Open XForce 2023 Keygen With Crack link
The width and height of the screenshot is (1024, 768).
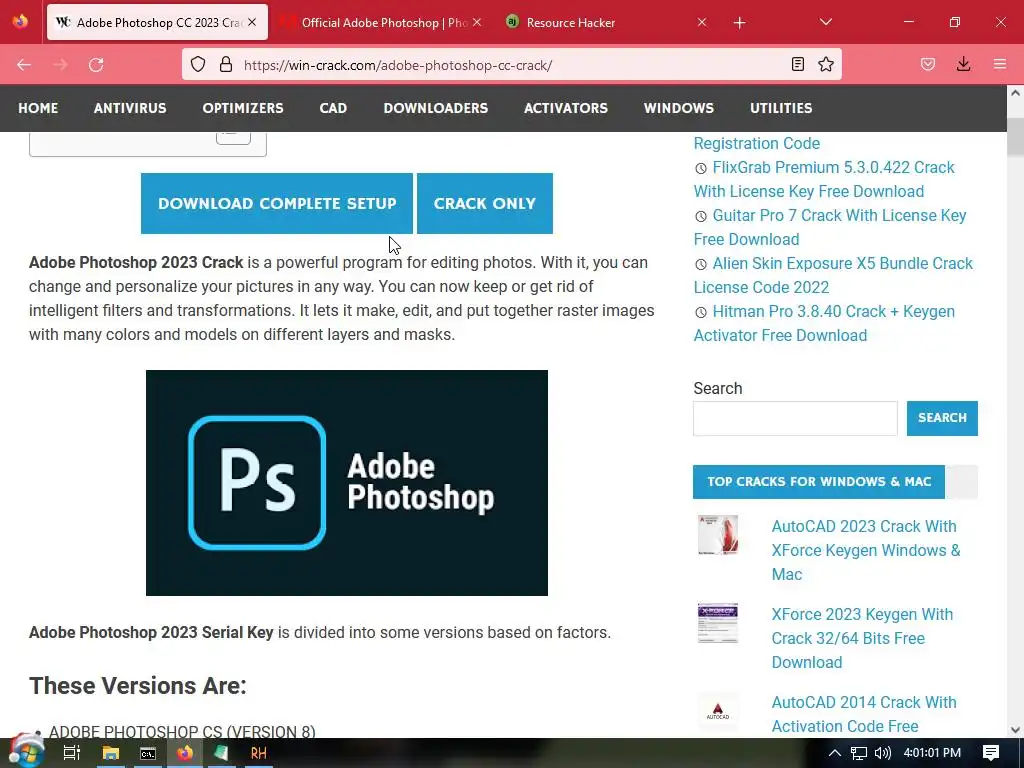point(862,638)
